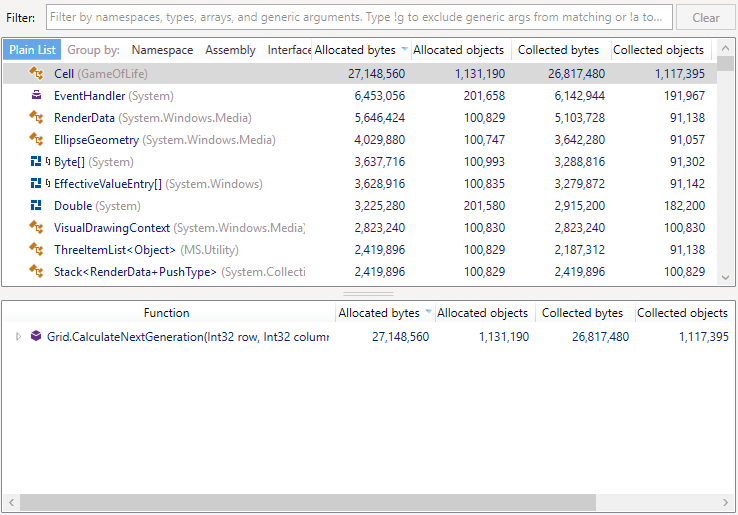The height and width of the screenshot is (515, 738).
Task: Click the class icon beside Stack<RenderData+PushType>
Action: [x=36, y=272]
